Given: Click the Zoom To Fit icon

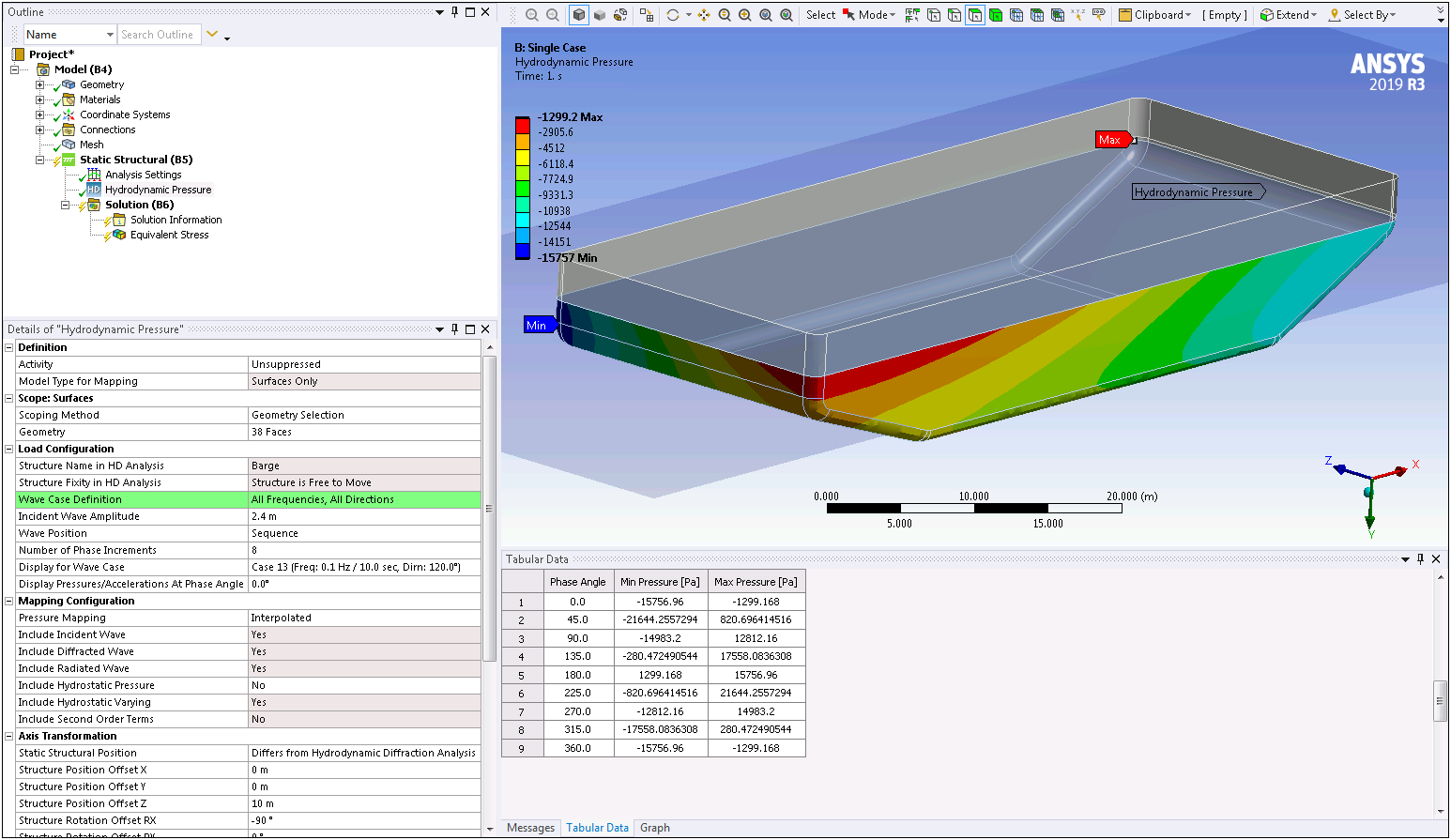Looking at the screenshot, I should (766, 15).
